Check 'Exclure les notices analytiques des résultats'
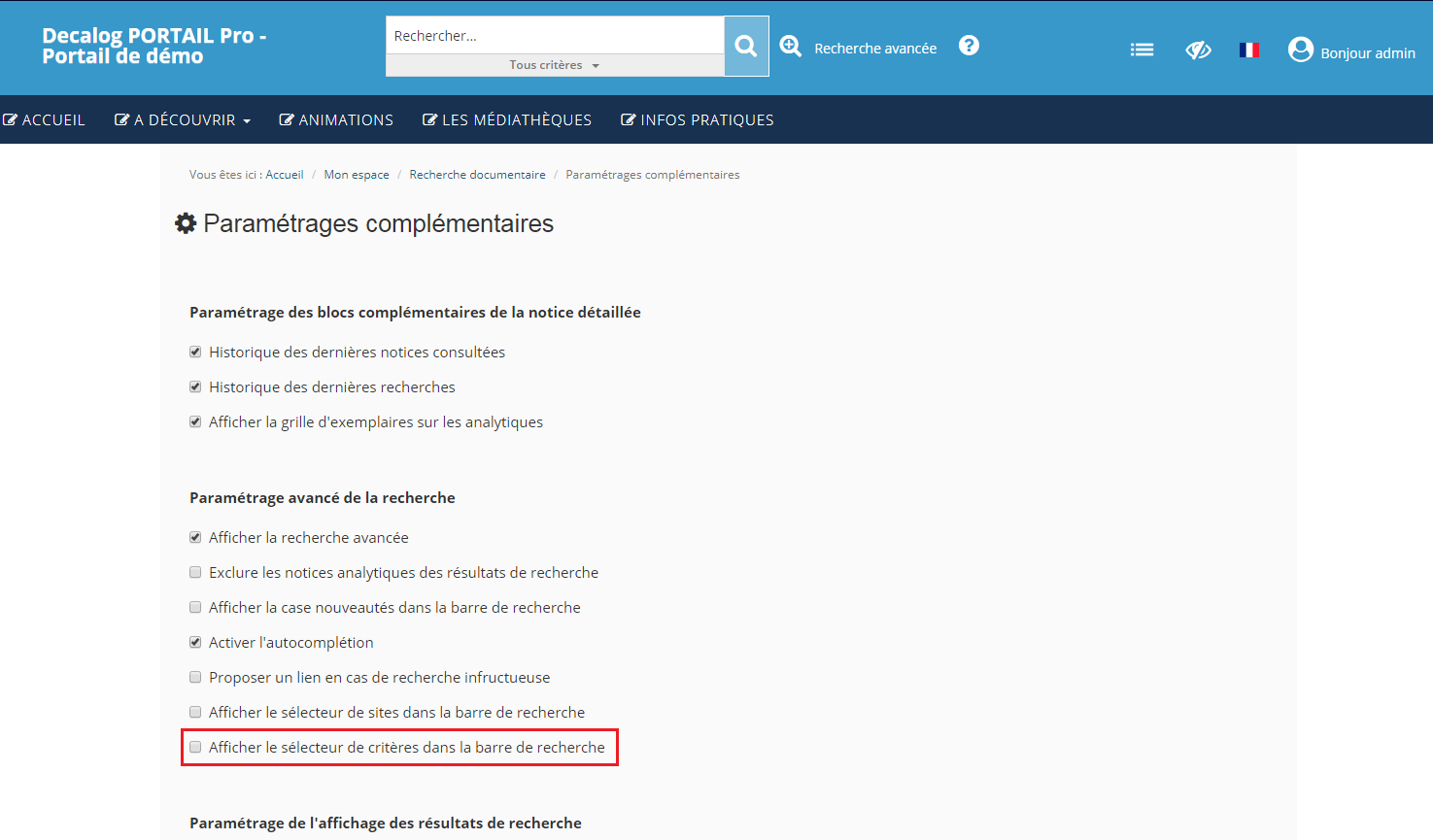Screen dimensions: 1433x840 tap(195, 572)
